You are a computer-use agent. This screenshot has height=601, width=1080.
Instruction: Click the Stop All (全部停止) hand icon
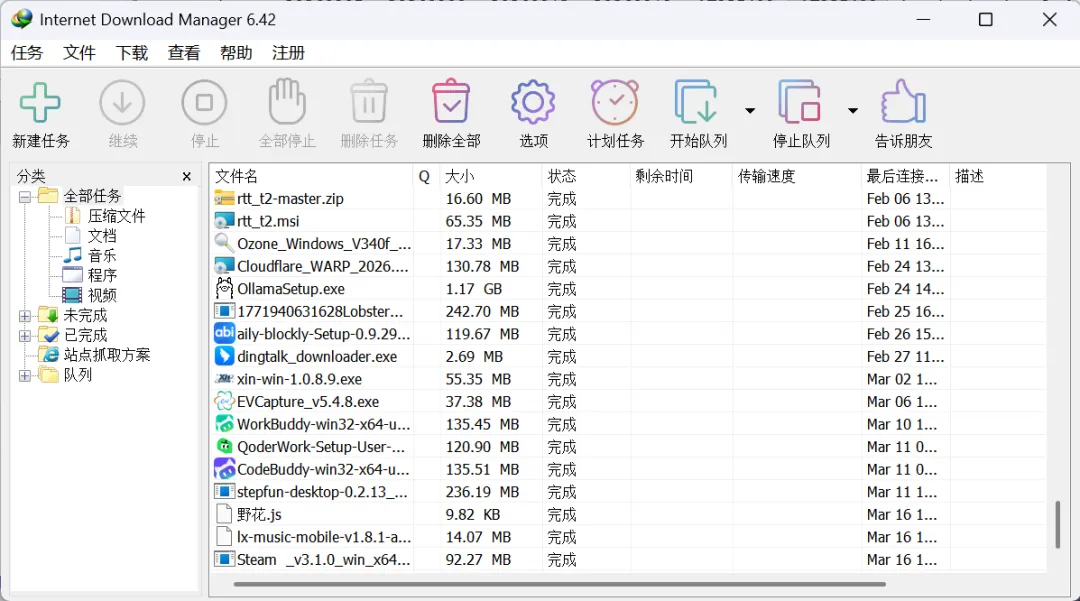pos(287,101)
